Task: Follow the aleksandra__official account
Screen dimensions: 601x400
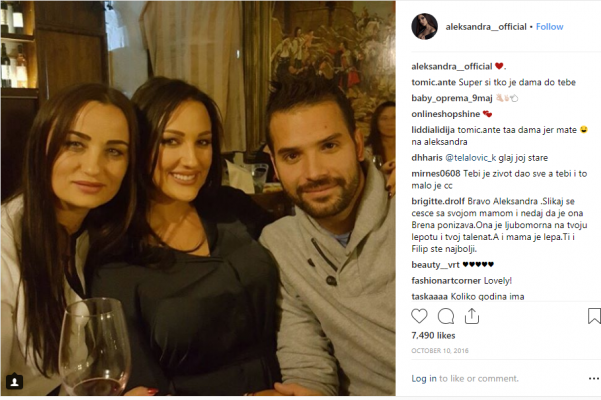Action: 549,27
